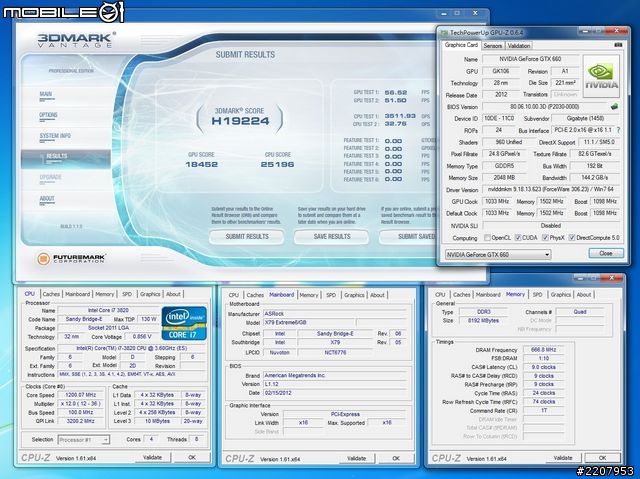This screenshot has width=640, height=479.
Task: Open SPD tab in the CPU window
Action: pos(127,294)
